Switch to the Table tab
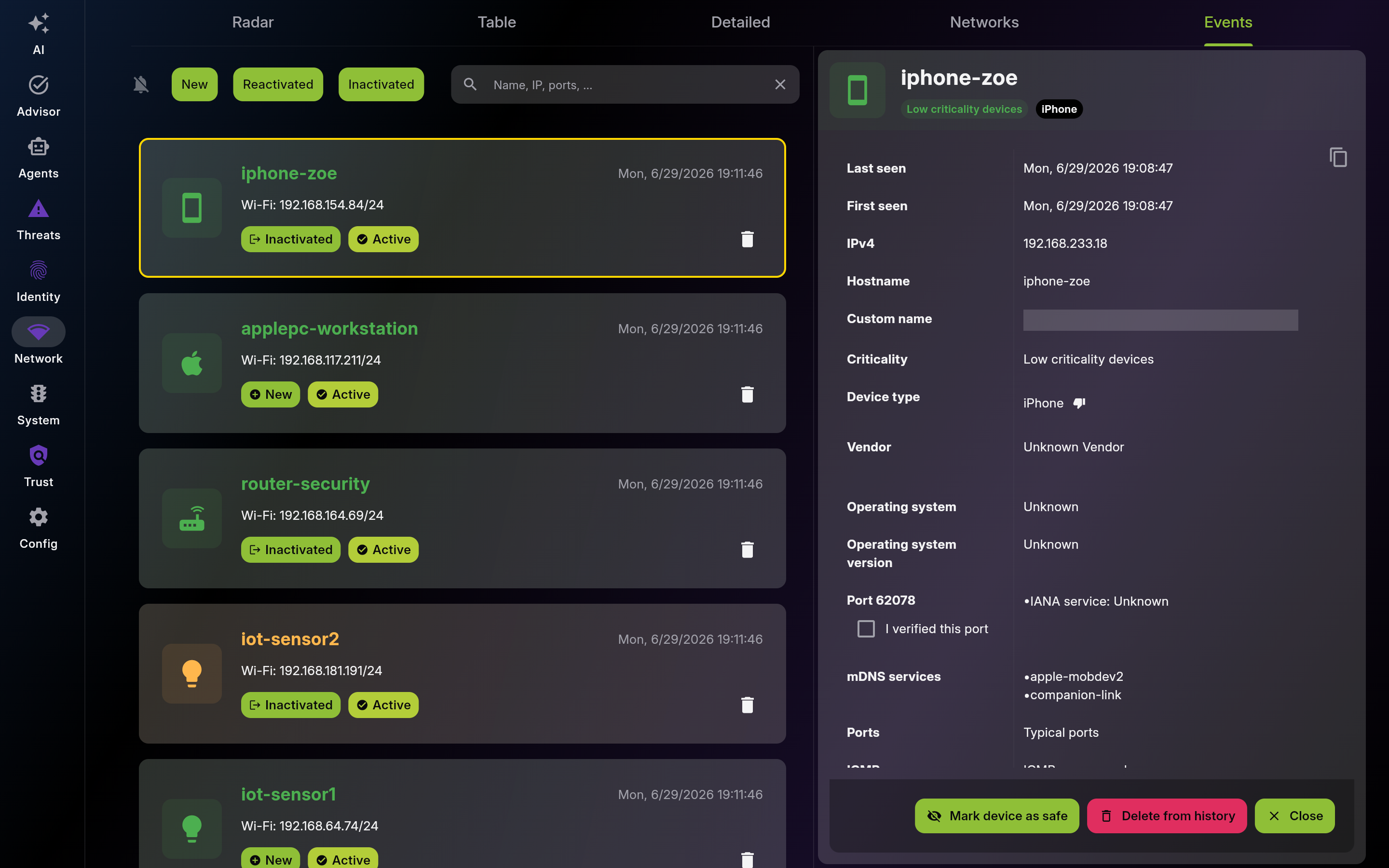 (x=497, y=22)
